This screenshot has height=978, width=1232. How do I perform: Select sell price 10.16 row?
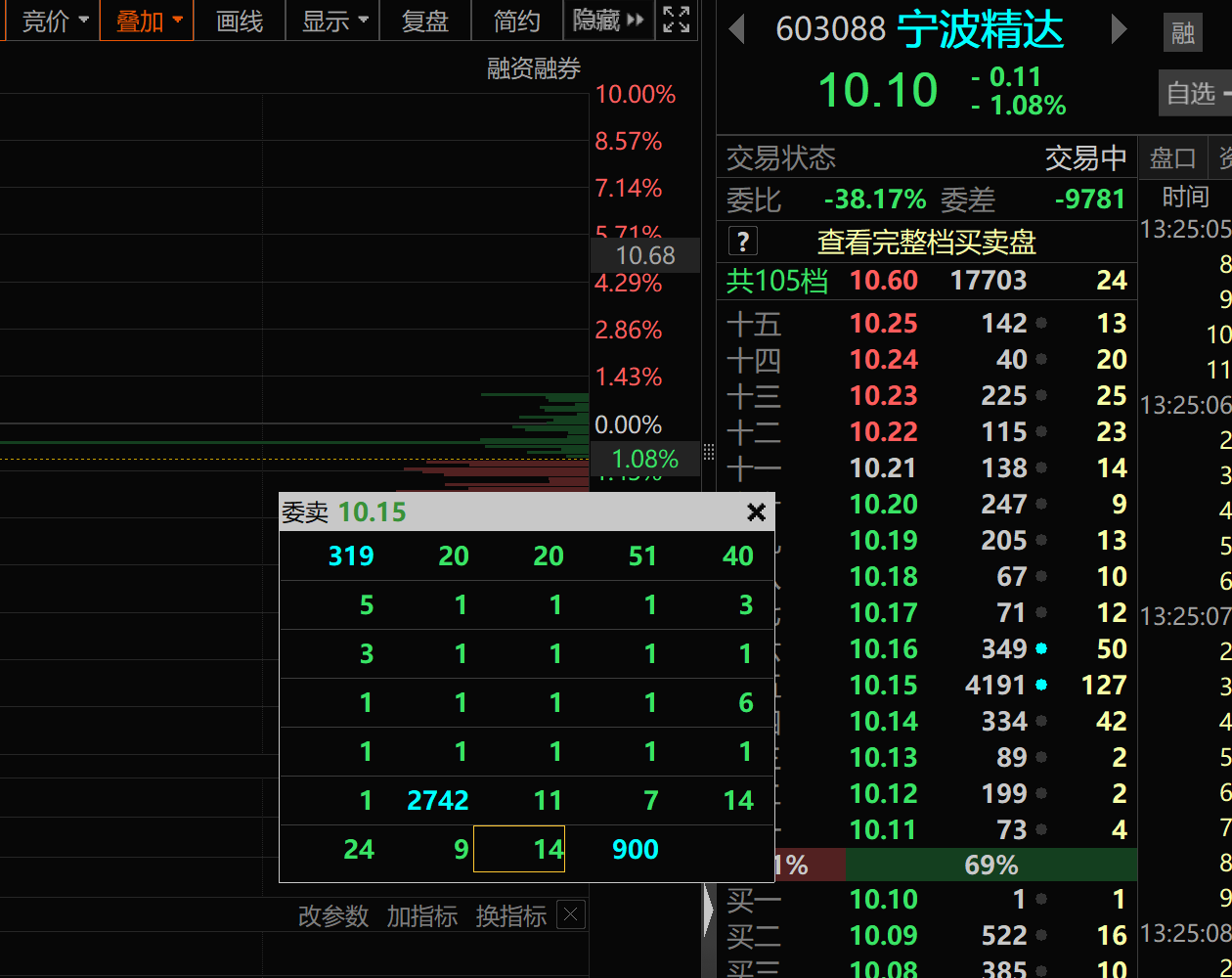(x=927, y=648)
